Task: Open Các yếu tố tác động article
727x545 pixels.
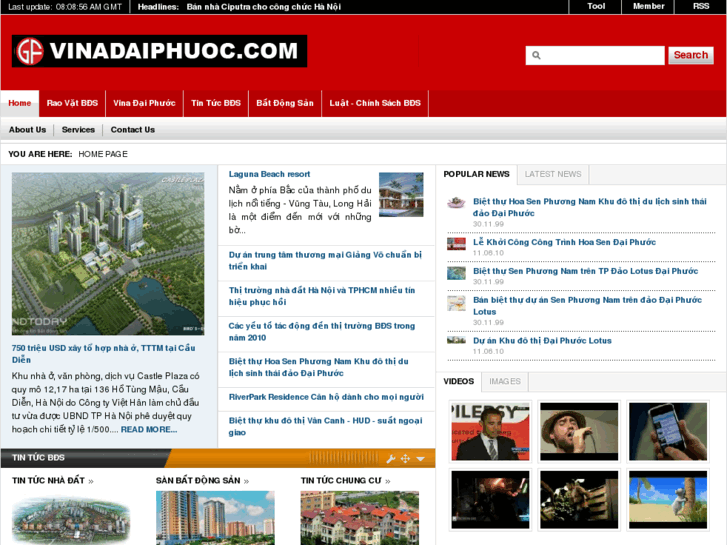Action: pyautogui.click(x=322, y=332)
